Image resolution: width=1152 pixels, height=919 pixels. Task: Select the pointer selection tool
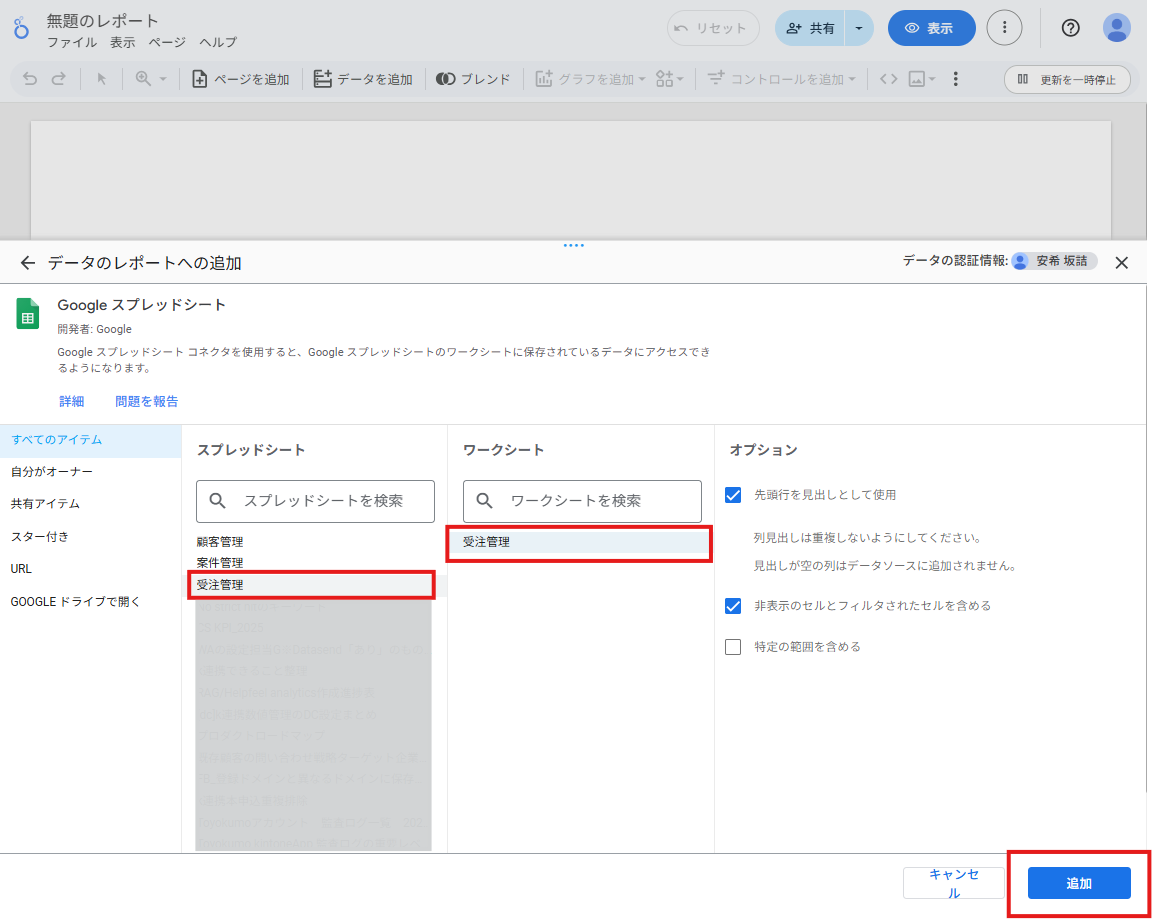pos(101,79)
